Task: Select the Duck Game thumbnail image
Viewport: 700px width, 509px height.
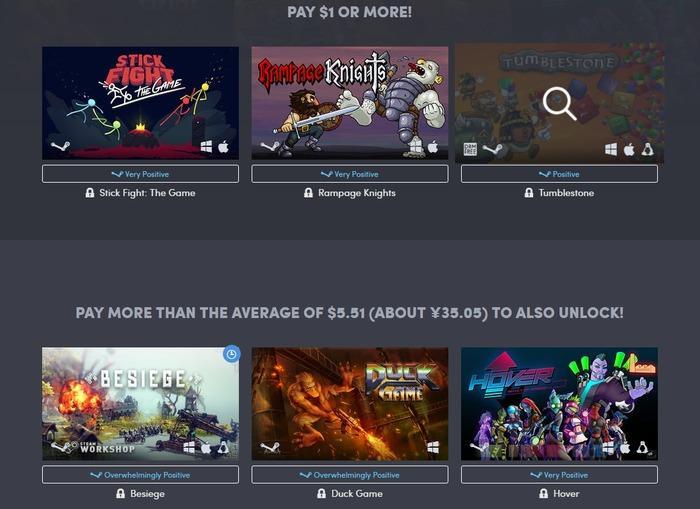Action: tap(350, 404)
